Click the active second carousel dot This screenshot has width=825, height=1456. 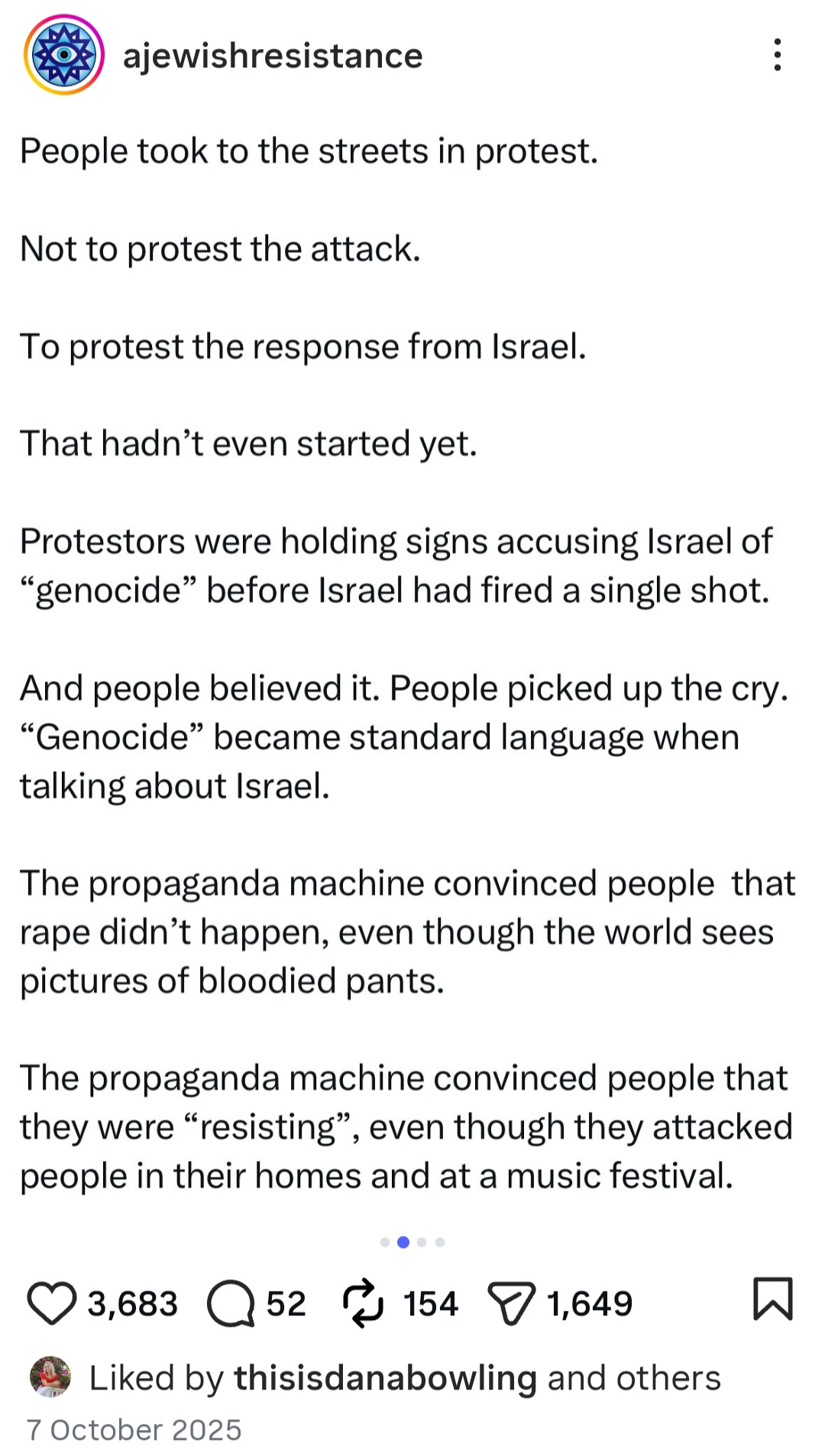point(403,1242)
